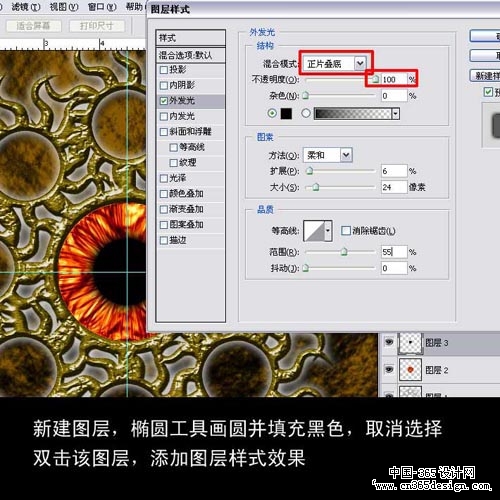Enable the 消除锯齿 anti-alias checkbox
This screenshot has height=500, width=500.
coord(346,230)
